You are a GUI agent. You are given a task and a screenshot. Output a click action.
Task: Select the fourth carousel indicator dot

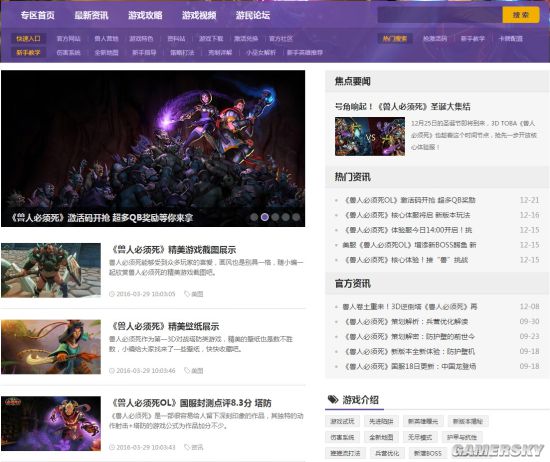(x=286, y=217)
